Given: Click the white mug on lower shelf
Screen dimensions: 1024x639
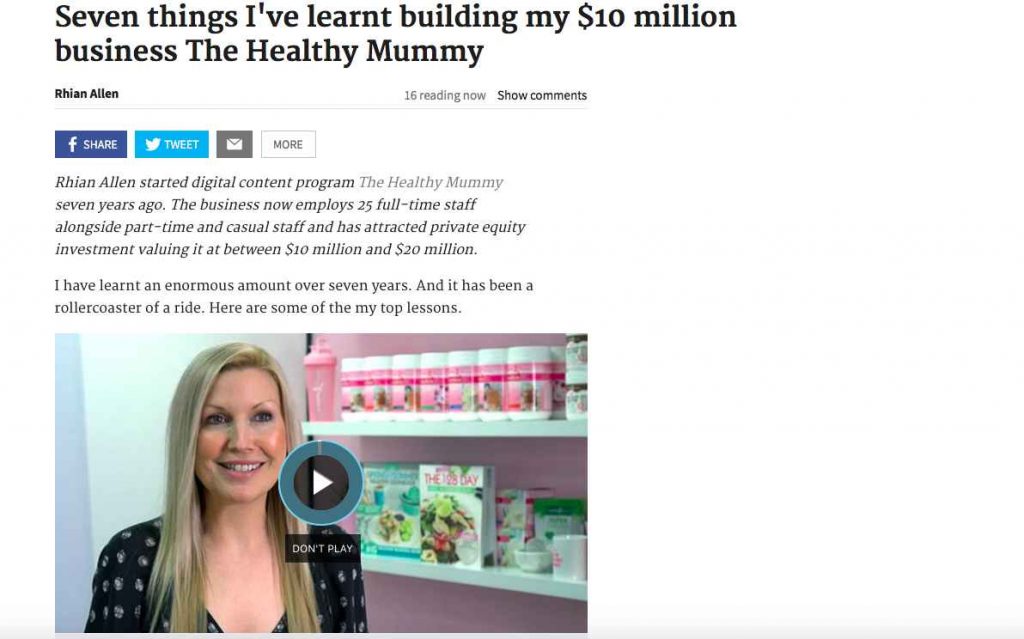Looking at the screenshot, I should pos(569,557).
